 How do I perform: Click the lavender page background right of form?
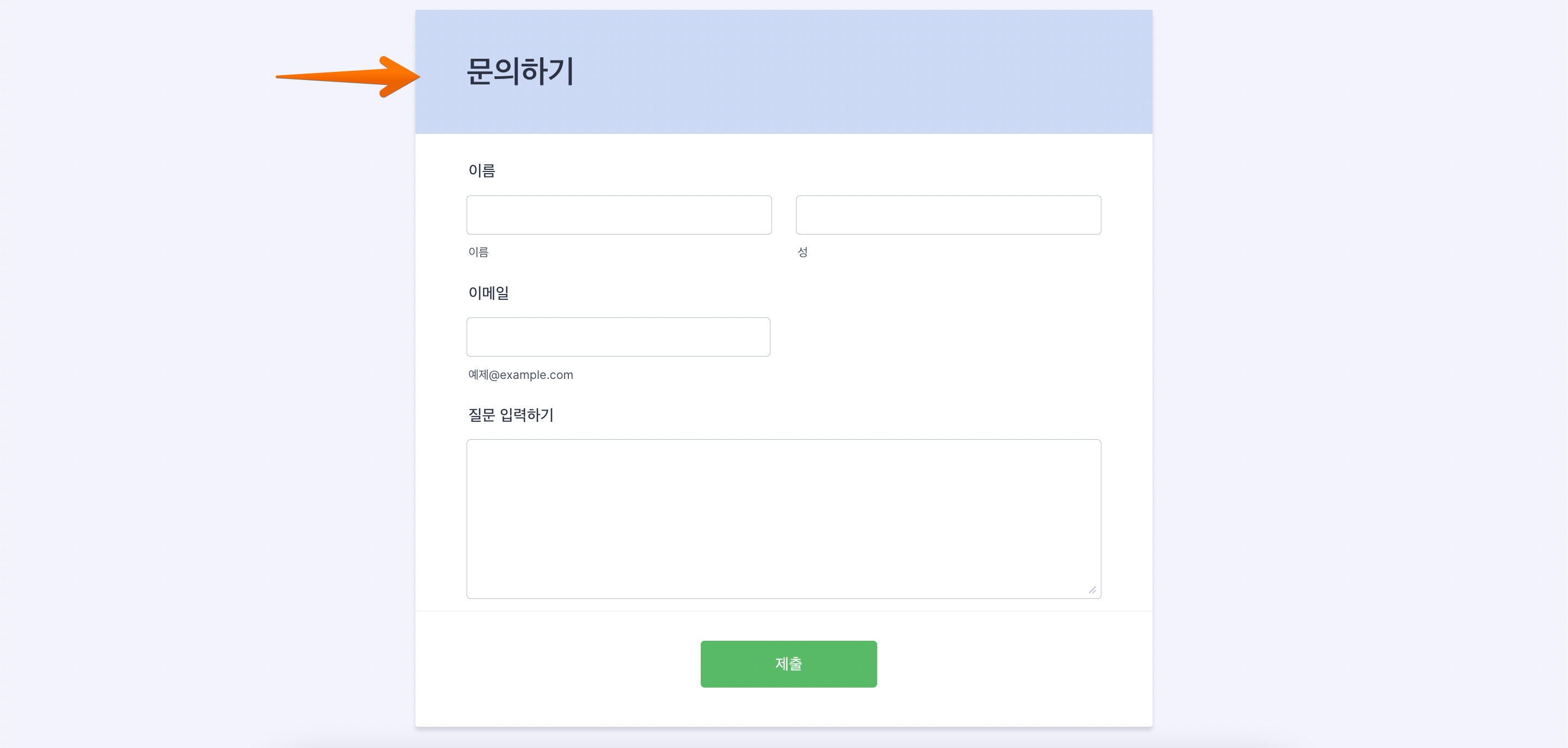coord(1357,365)
